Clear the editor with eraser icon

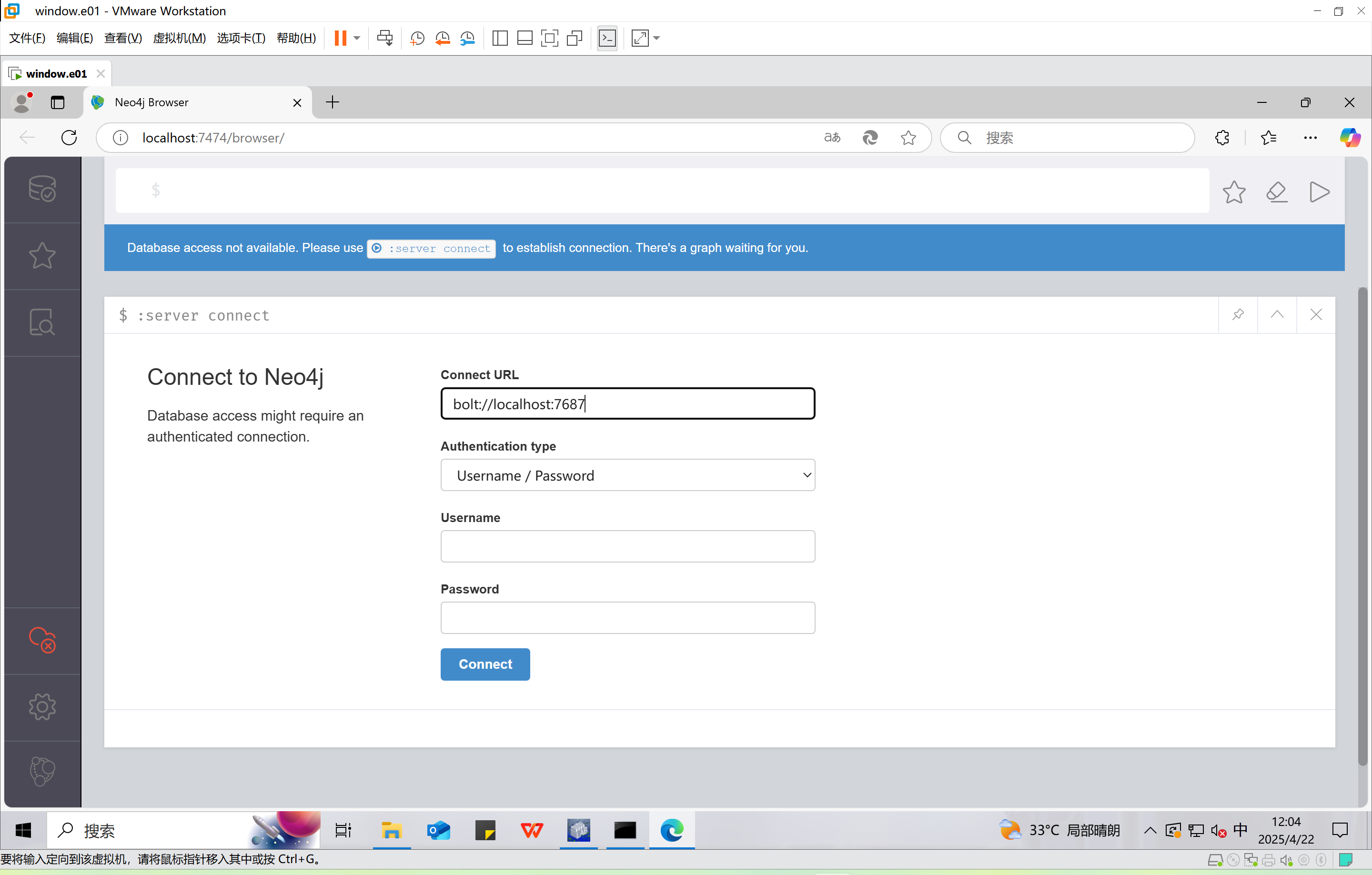1276,192
